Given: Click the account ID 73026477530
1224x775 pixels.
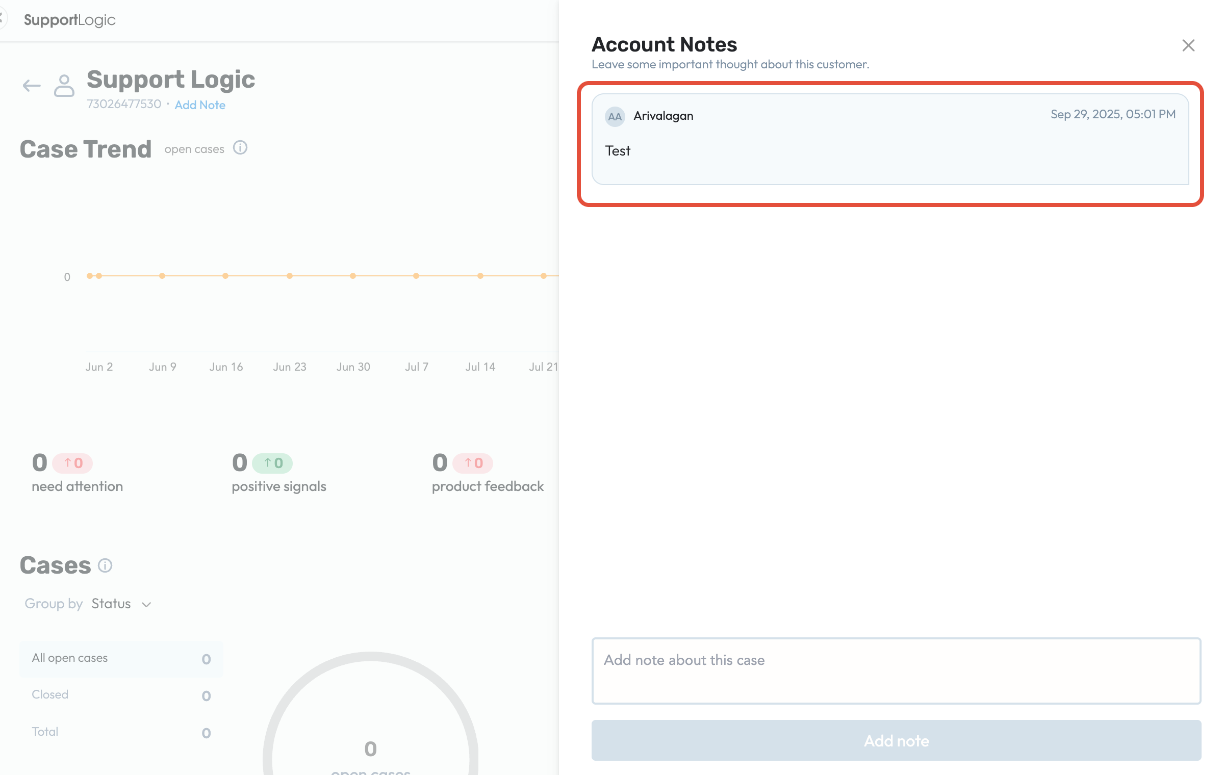Looking at the screenshot, I should 124,104.
